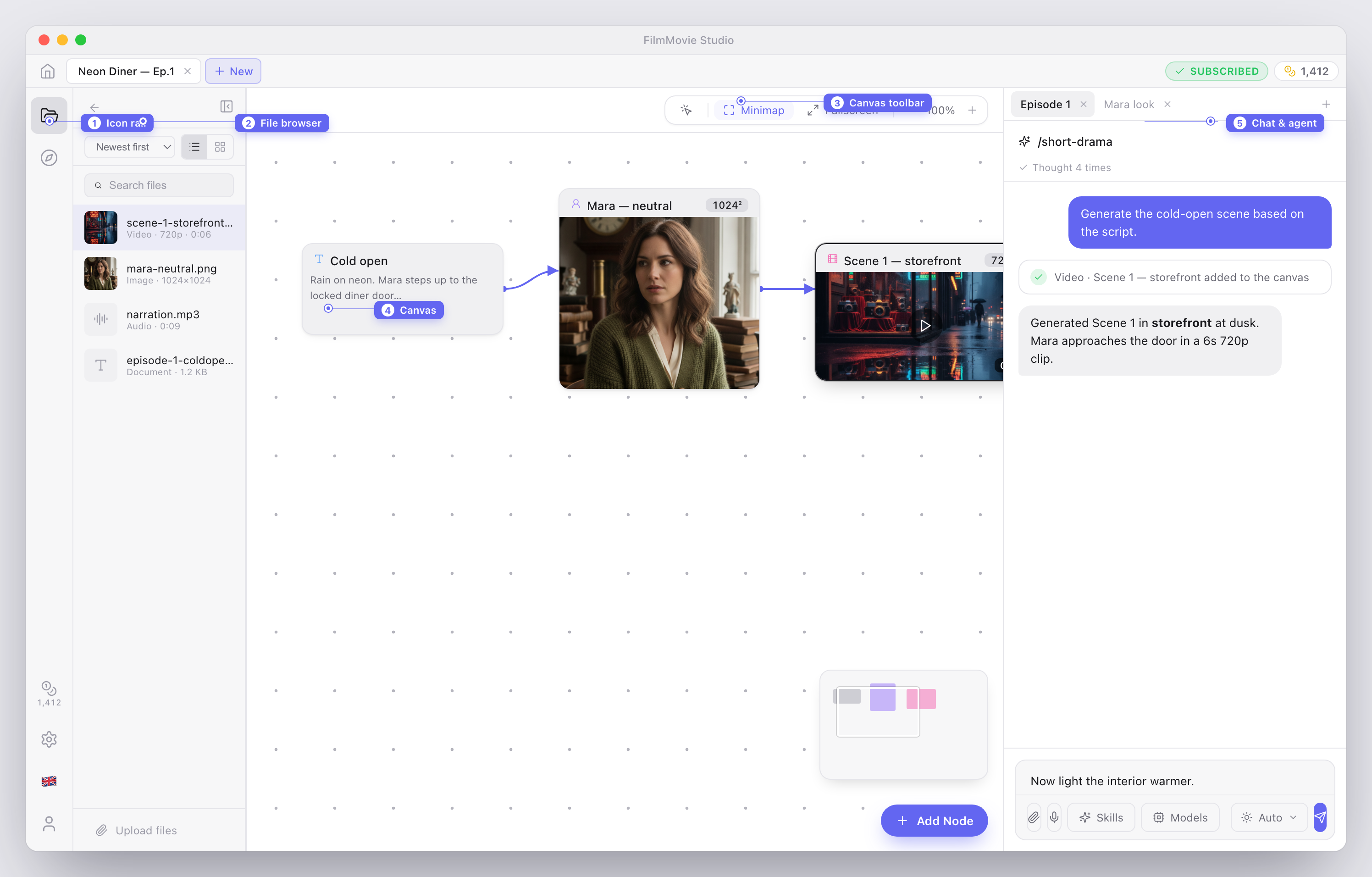The width and height of the screenshot is (1372, 877).
Task: Switch file browser to list view
Action: (194, 147)
